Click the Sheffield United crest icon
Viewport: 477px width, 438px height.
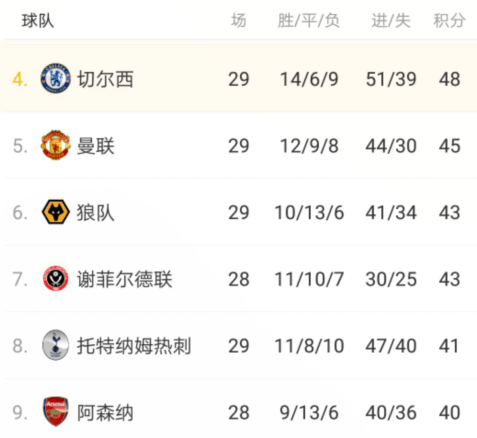[56, 279]
